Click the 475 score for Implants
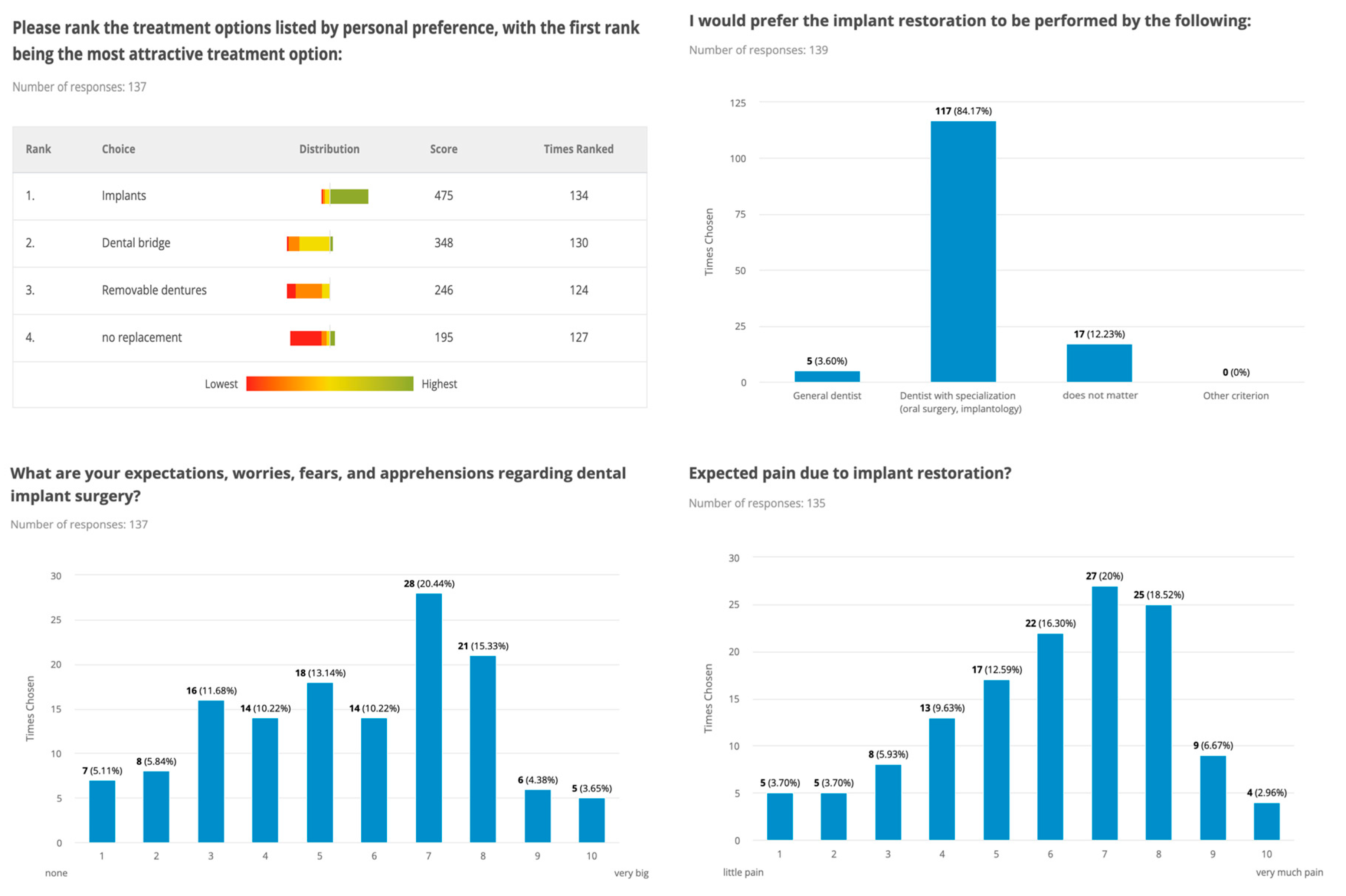This screenshot has height=896, width=1346. pyautogui.click(x=443, y=196)
